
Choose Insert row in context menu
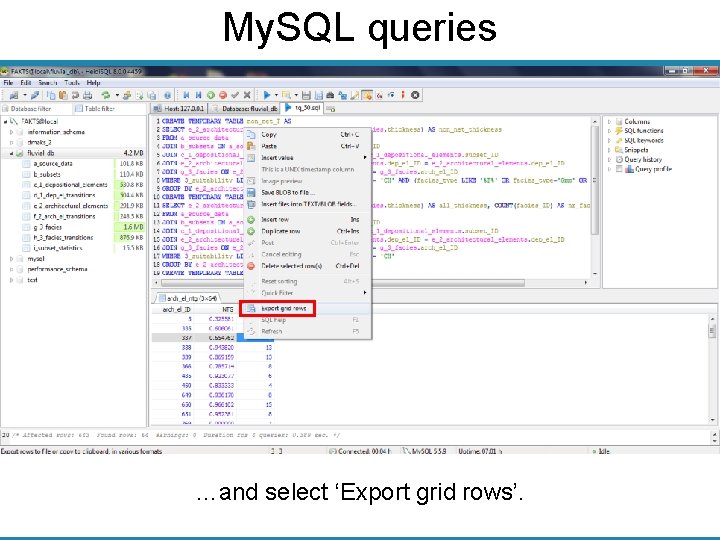point(308,219)
